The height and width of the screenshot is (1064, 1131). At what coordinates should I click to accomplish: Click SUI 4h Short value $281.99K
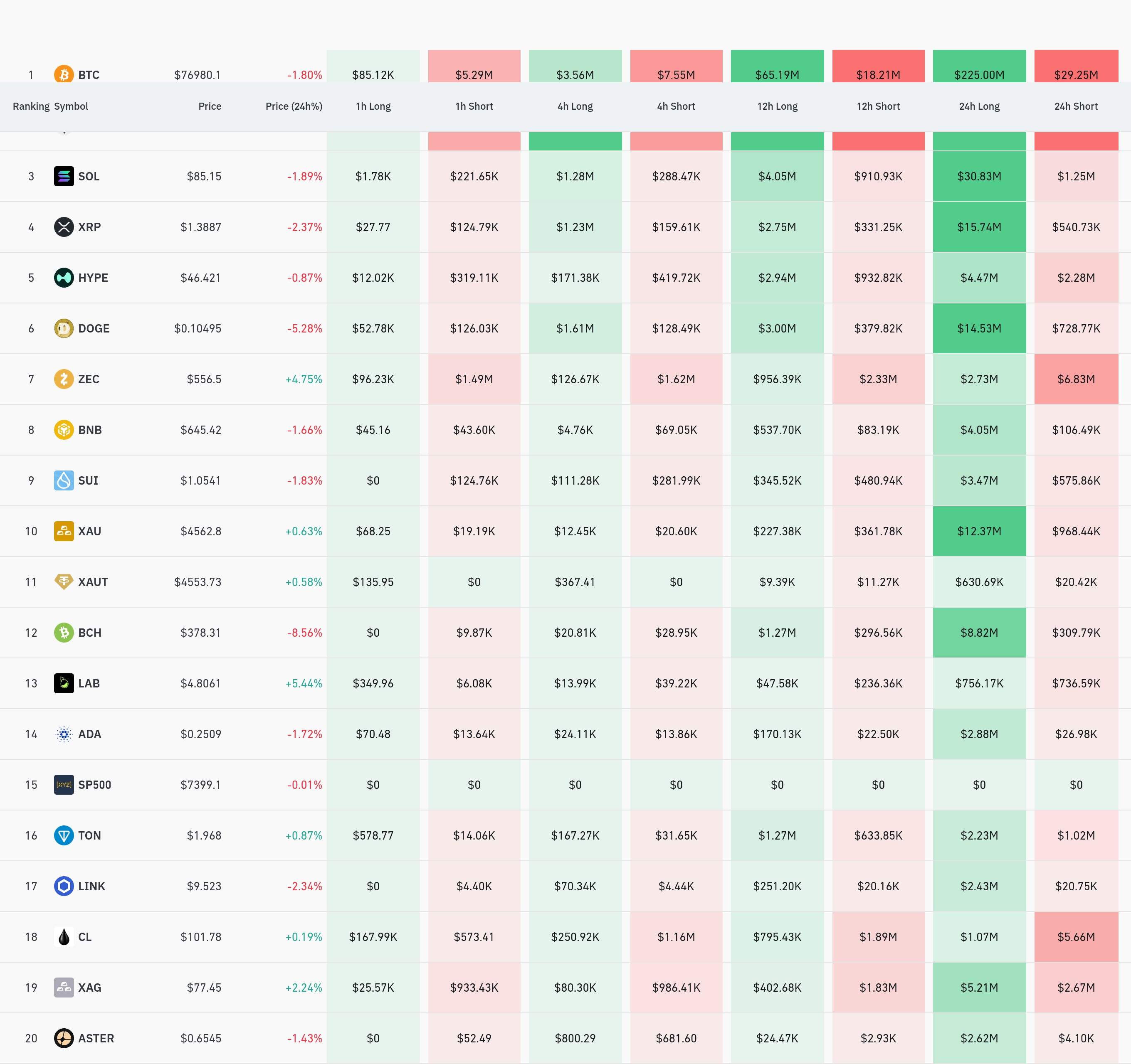coord(677,480)
